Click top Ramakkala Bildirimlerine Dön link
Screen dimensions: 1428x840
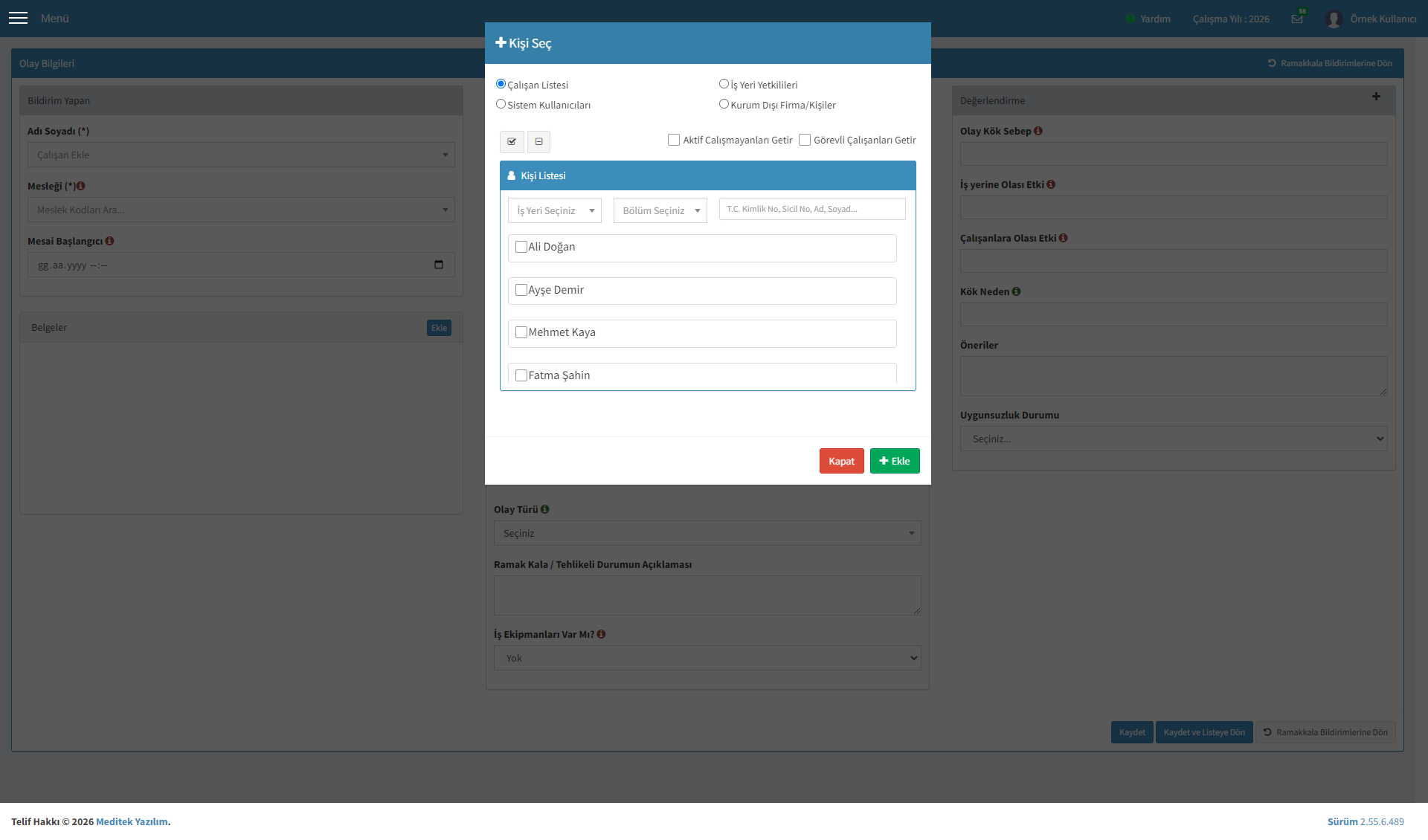[x=1330, y=63]
